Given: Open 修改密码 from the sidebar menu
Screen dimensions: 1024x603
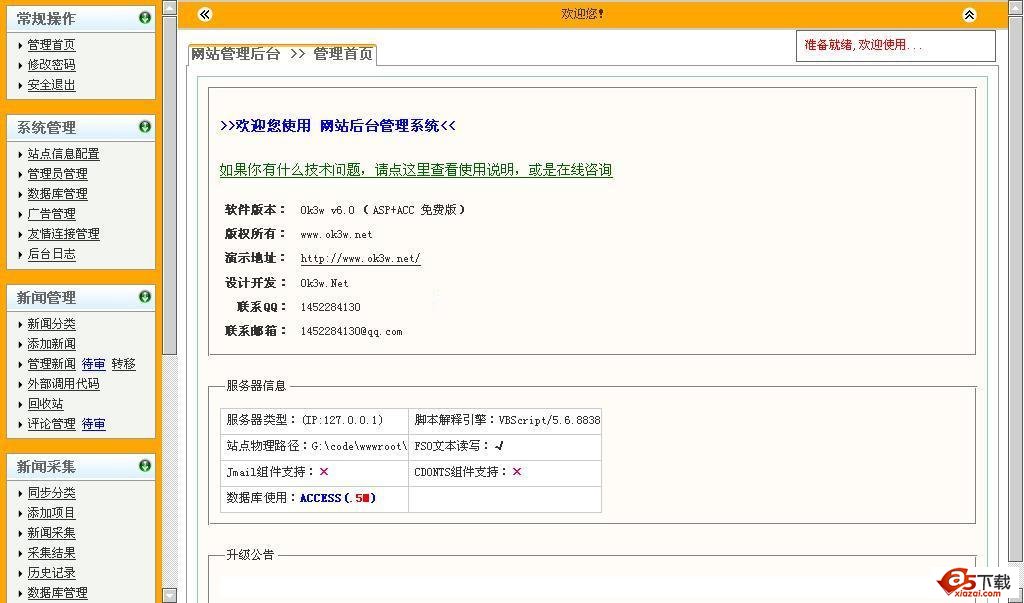Looking at the screenshot, I should pyautogui.click(x=51, y=65).
